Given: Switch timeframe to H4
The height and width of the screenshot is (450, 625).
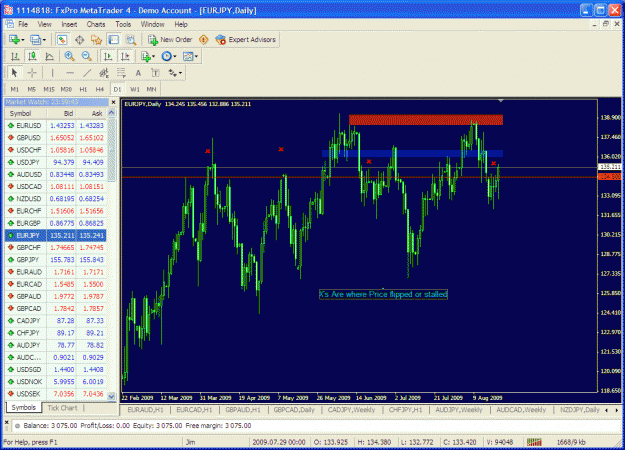Looking at the screenshot, I should (x=100, y=89).
